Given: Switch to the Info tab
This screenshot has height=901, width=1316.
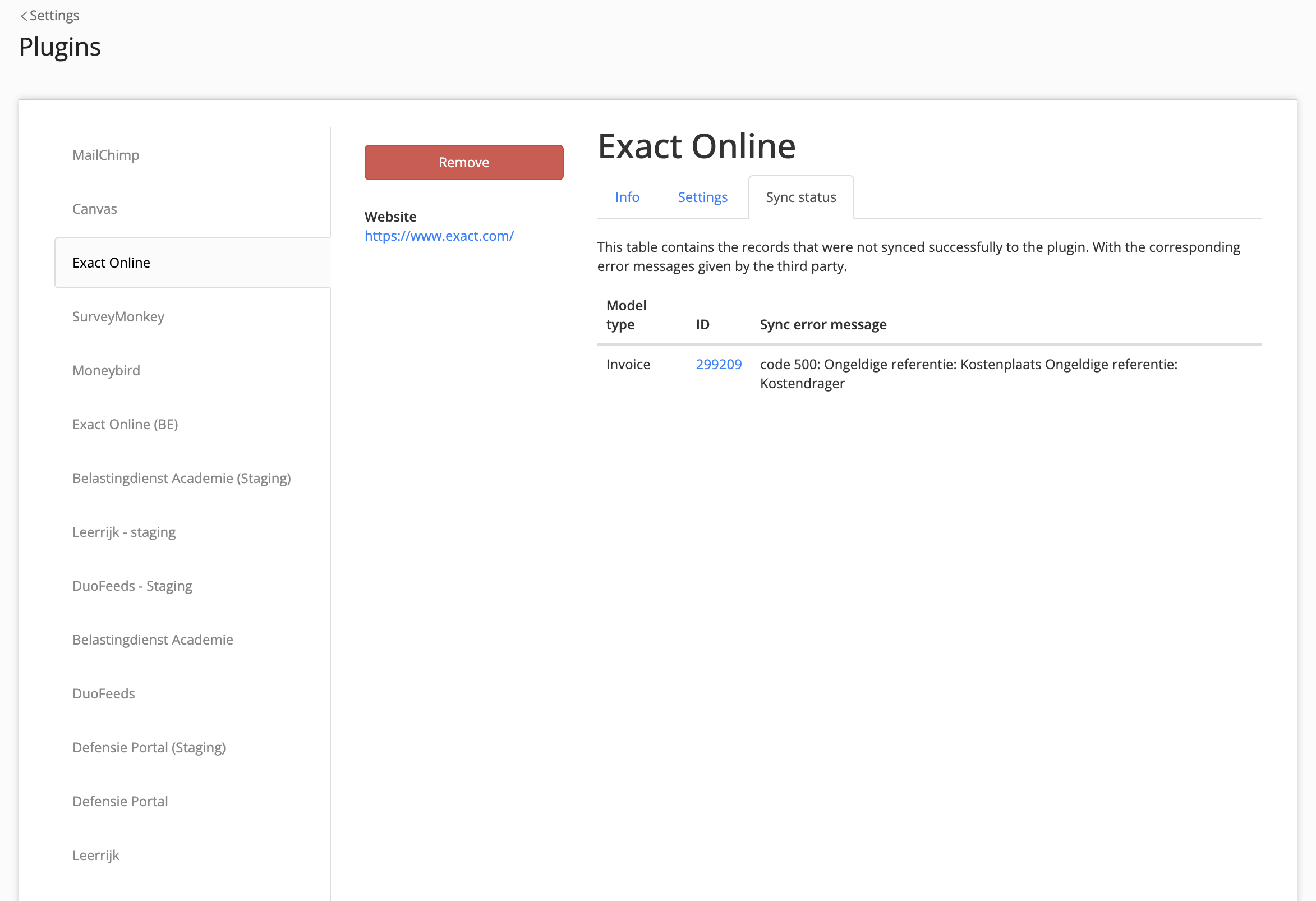Looking at the screenshot, I should pos(627,197).
